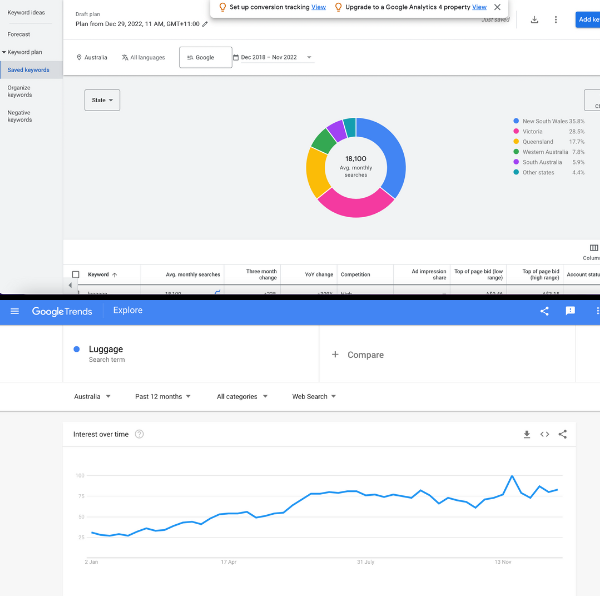Click the YoY change column header
Image resolution: width=600 pixels, height=600 pixels.
[319, 274]
